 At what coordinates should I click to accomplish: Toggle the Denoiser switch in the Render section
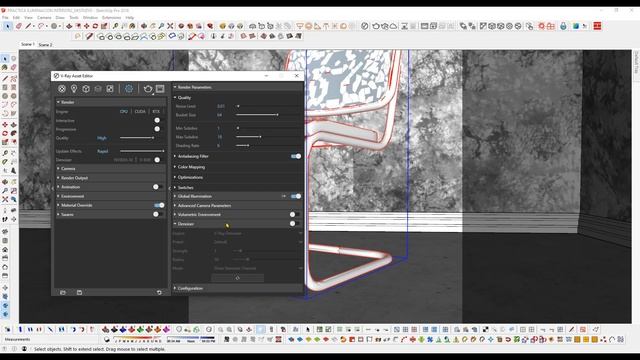tap(158, 160)
